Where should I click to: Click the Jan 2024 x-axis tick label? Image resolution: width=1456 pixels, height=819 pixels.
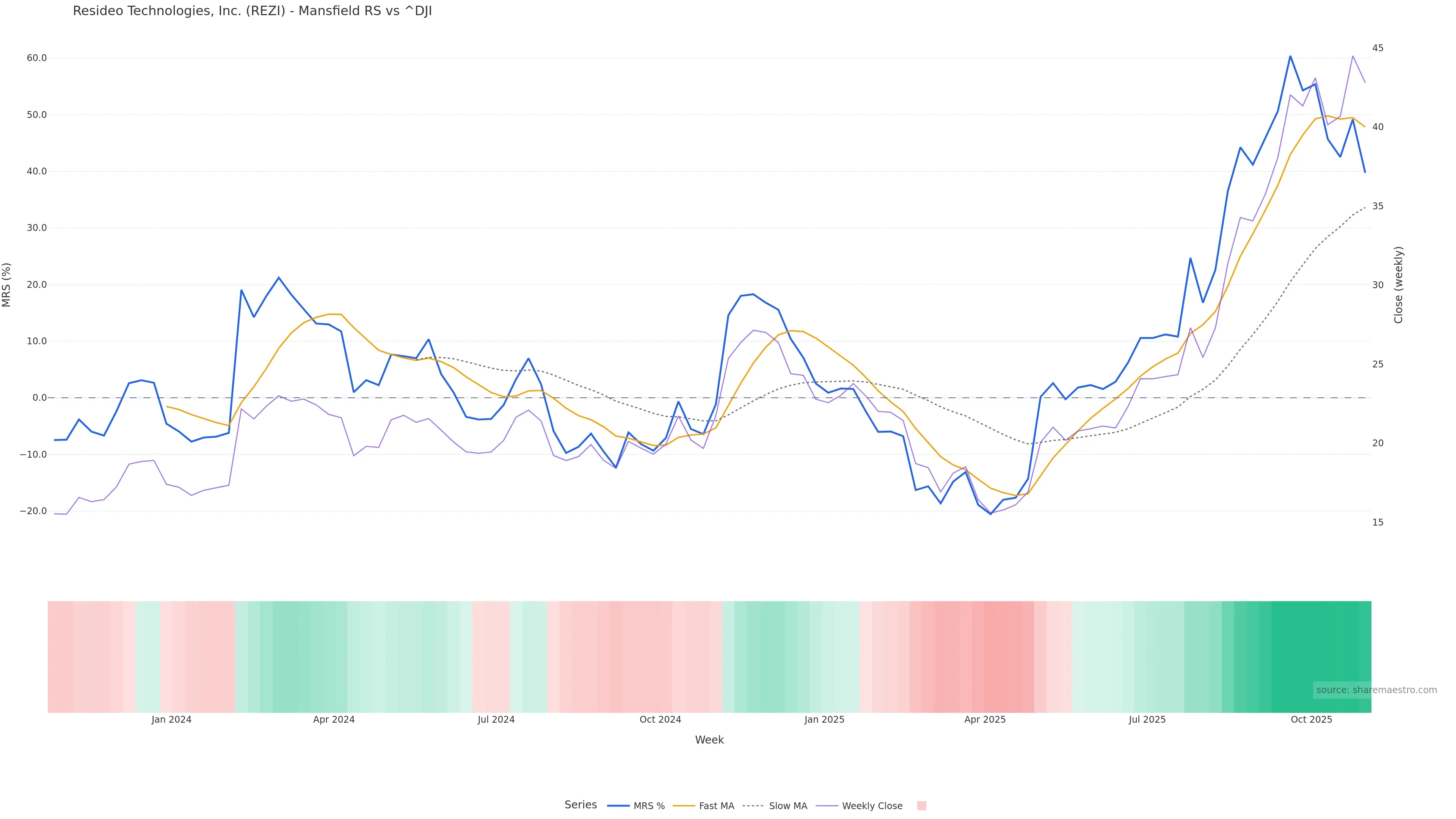click(x=171, y=720)
